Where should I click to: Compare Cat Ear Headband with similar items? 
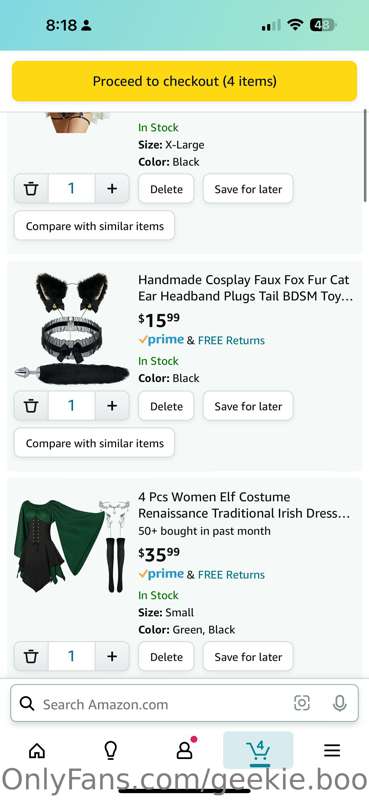94,443
